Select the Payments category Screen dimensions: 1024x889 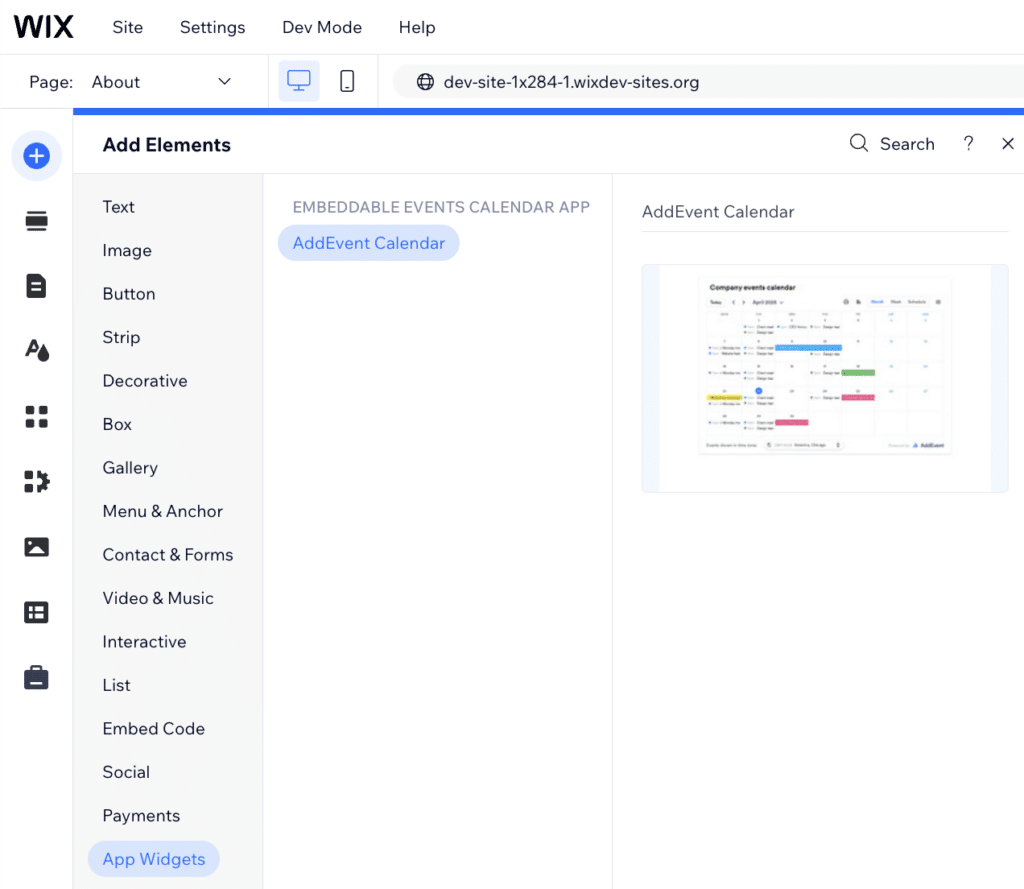(x=141, y=816)
